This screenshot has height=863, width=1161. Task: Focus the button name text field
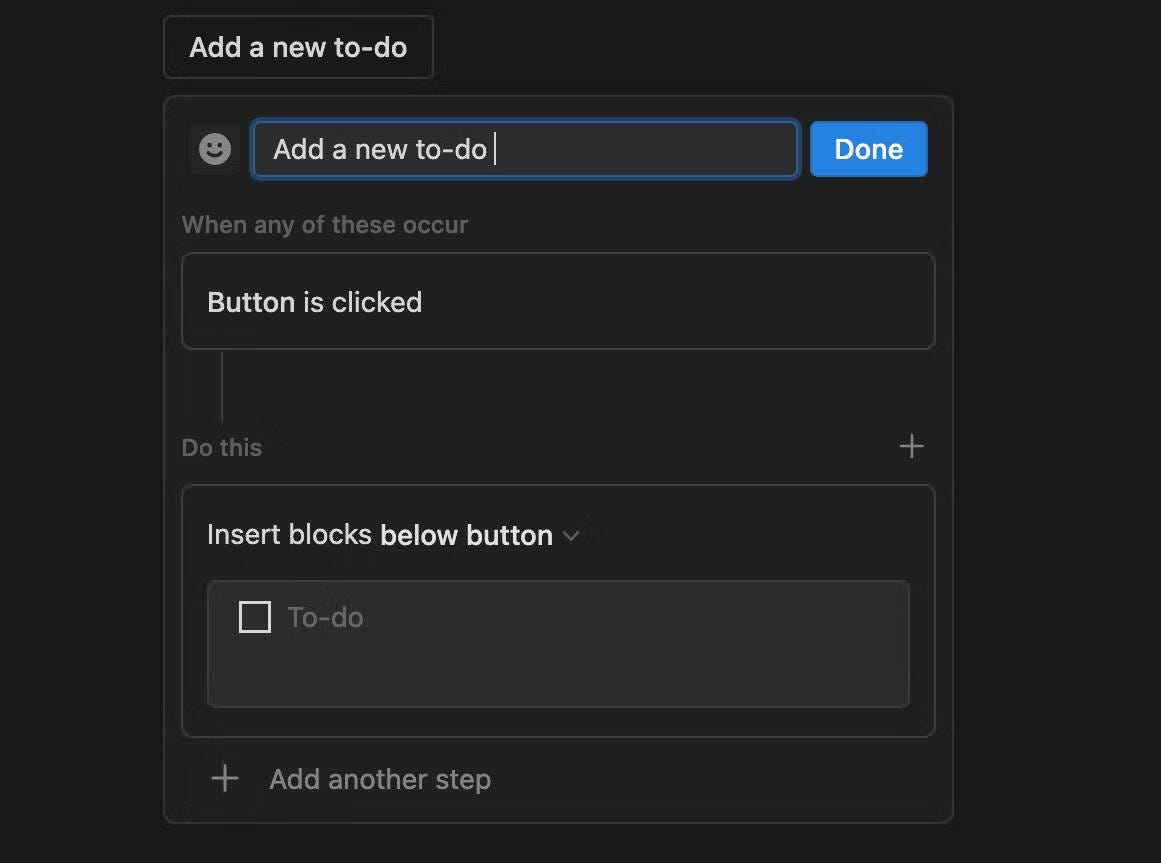pos(526,149)
